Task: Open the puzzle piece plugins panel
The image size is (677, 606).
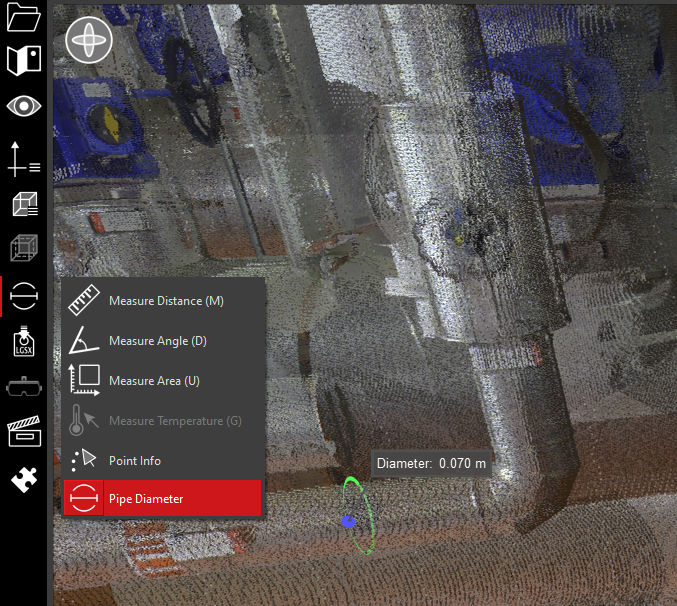Action: 23,481
